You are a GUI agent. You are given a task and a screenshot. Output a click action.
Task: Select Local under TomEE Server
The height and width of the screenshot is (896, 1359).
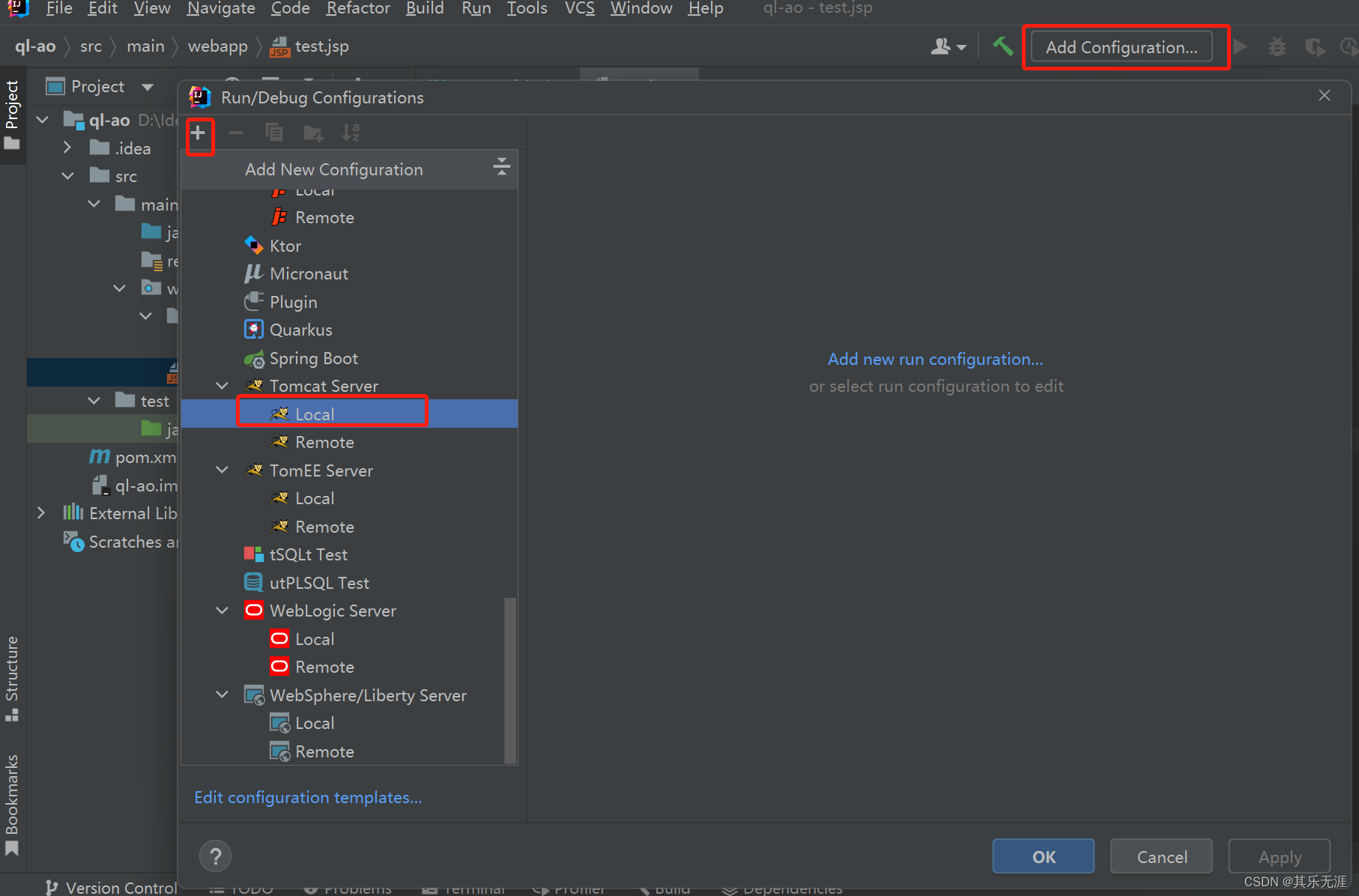point(349,498)
